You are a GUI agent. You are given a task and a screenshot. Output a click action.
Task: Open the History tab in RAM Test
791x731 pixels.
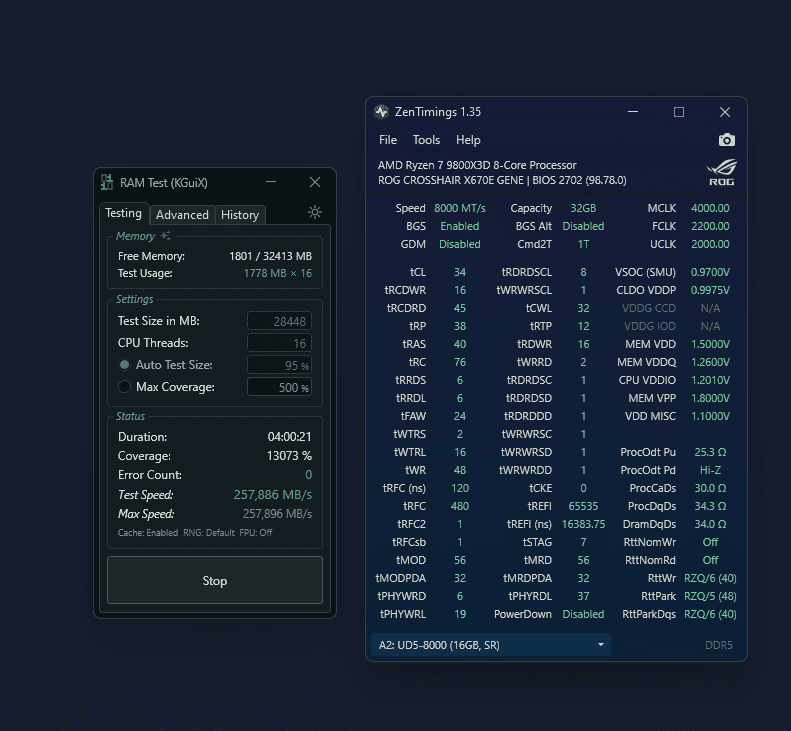pos(240,214)
